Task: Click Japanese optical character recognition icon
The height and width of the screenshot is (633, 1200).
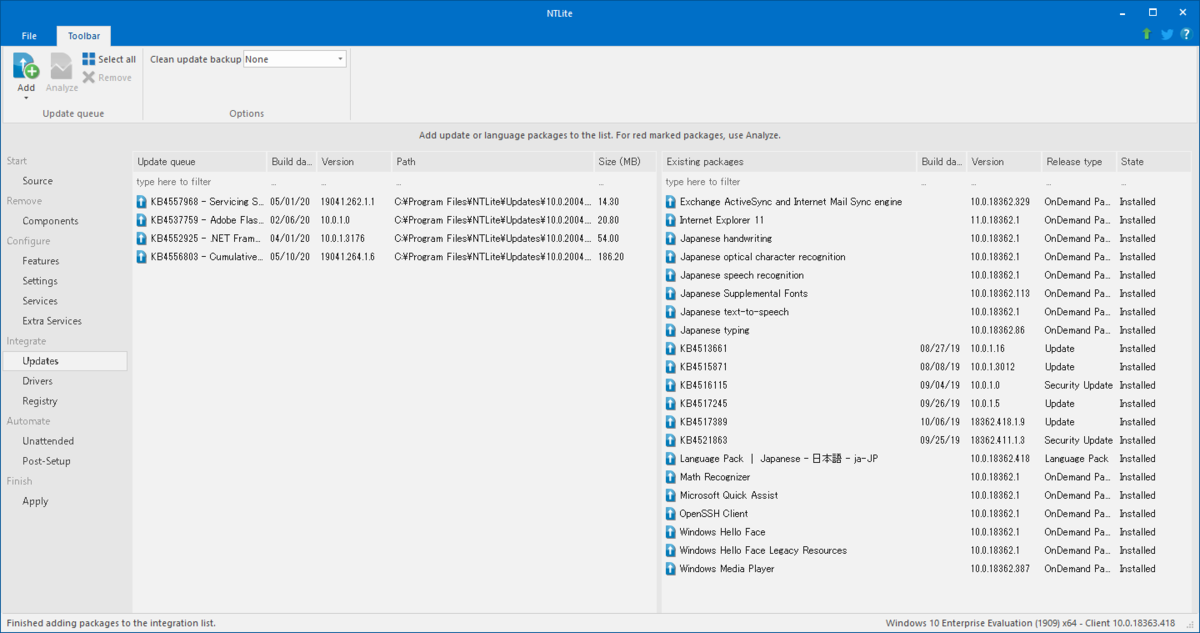Action: [671, 257]
